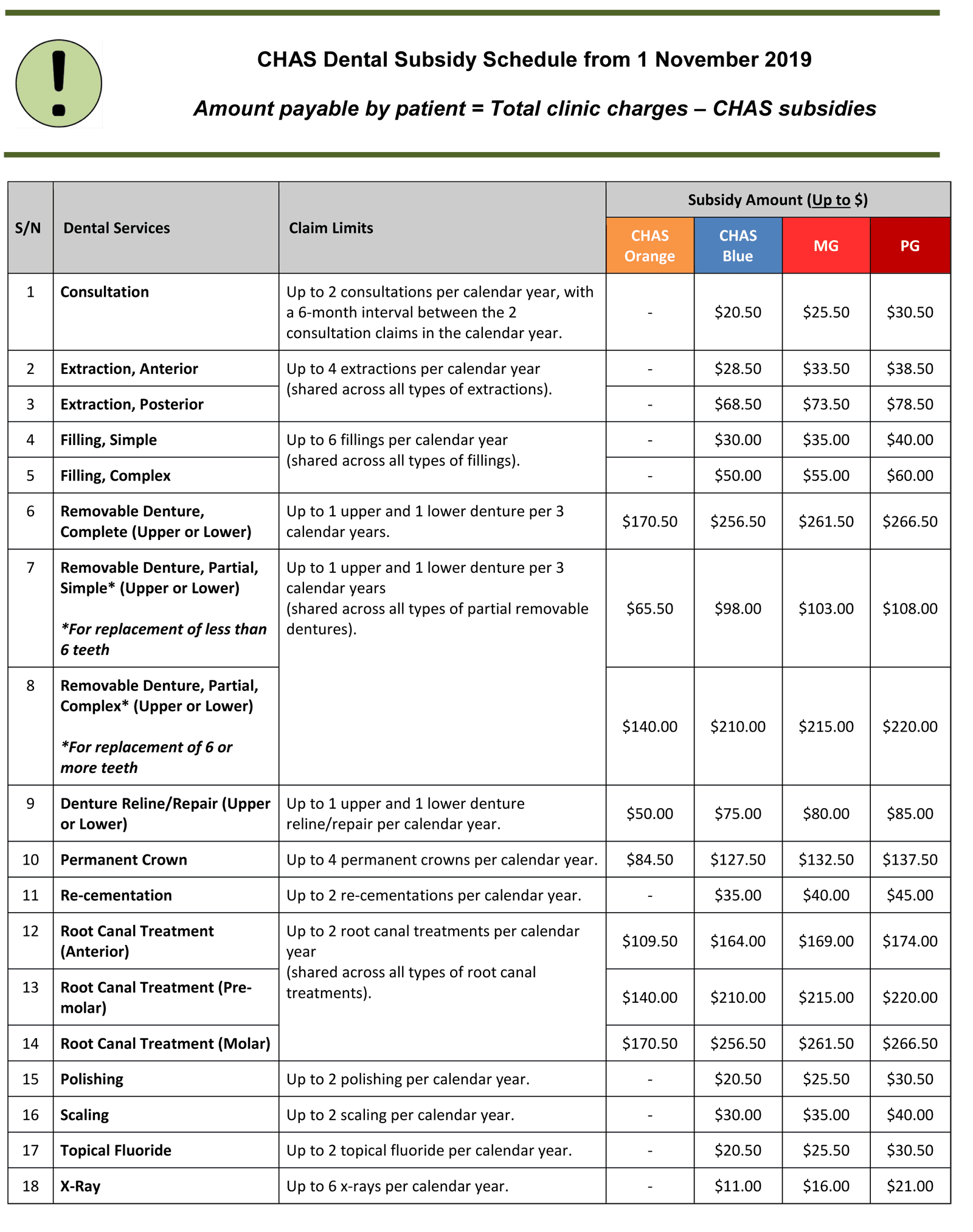The width and height of the screenshot is (973, 1232).
Task: Click the 'Scaling' service name
Action: 85,1115
